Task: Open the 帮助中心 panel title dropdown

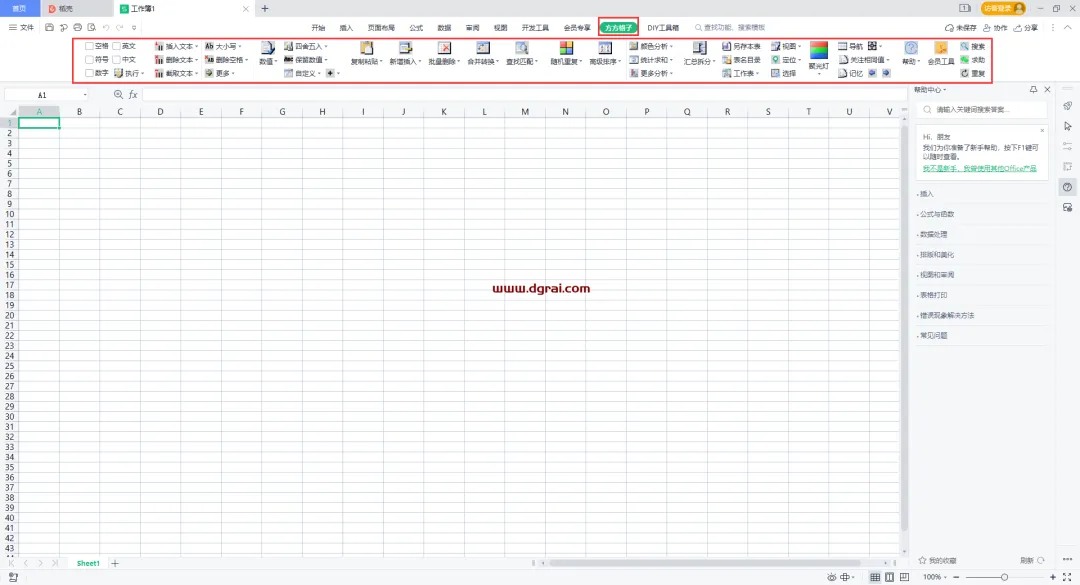Action: pos(931,90)
